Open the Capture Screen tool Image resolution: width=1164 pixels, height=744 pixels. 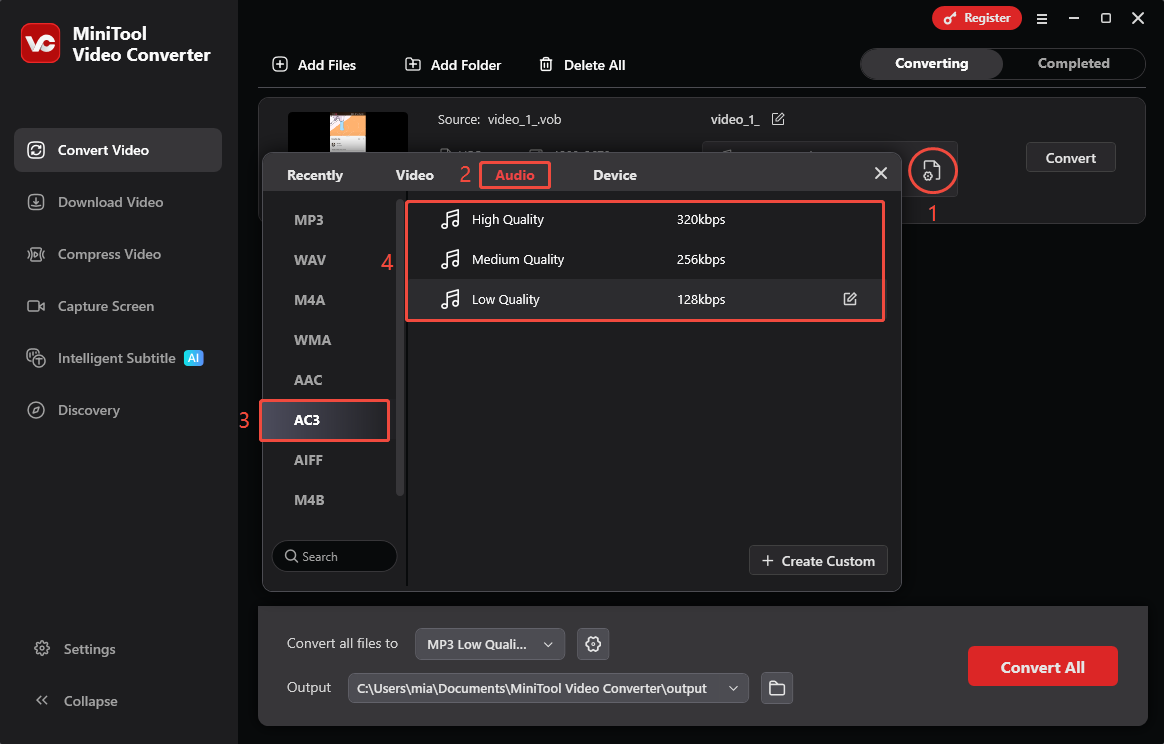[x=105, y=306]
